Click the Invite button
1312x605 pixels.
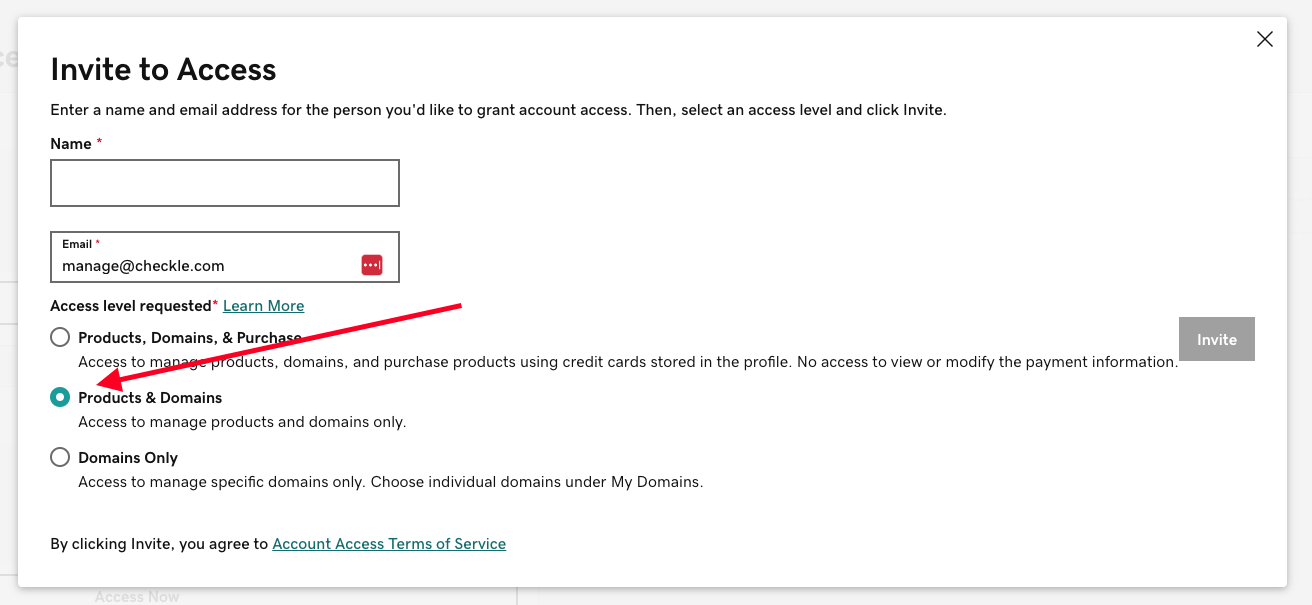pos(1217,339)
